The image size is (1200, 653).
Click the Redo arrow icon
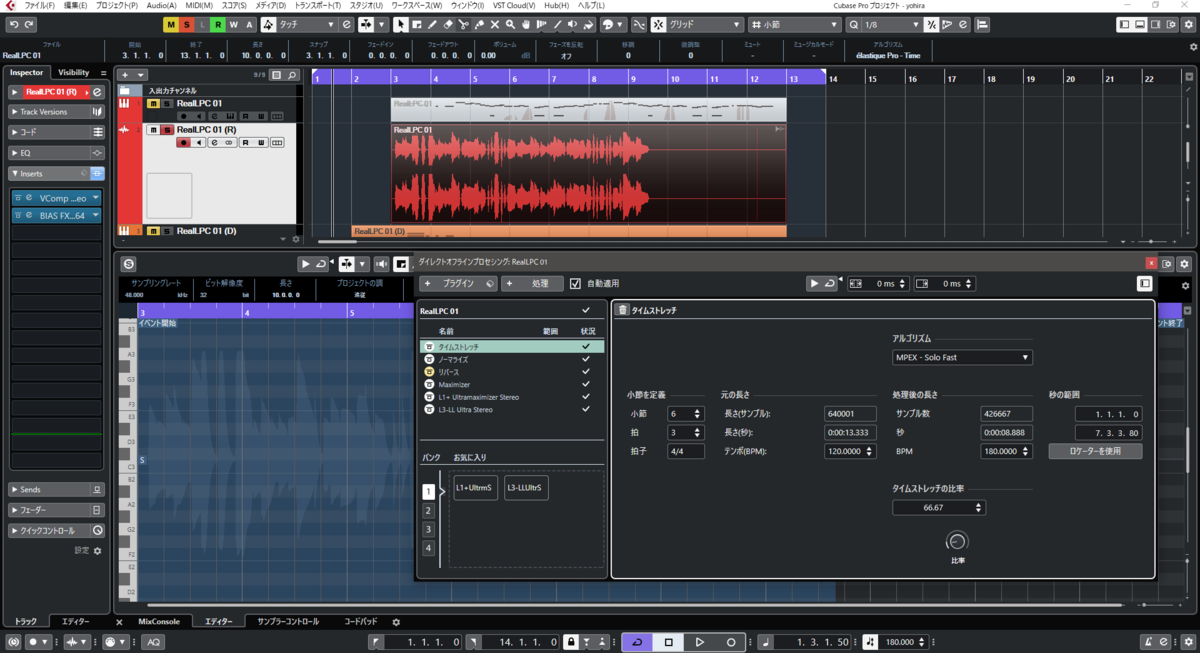(x=28, y=24)
